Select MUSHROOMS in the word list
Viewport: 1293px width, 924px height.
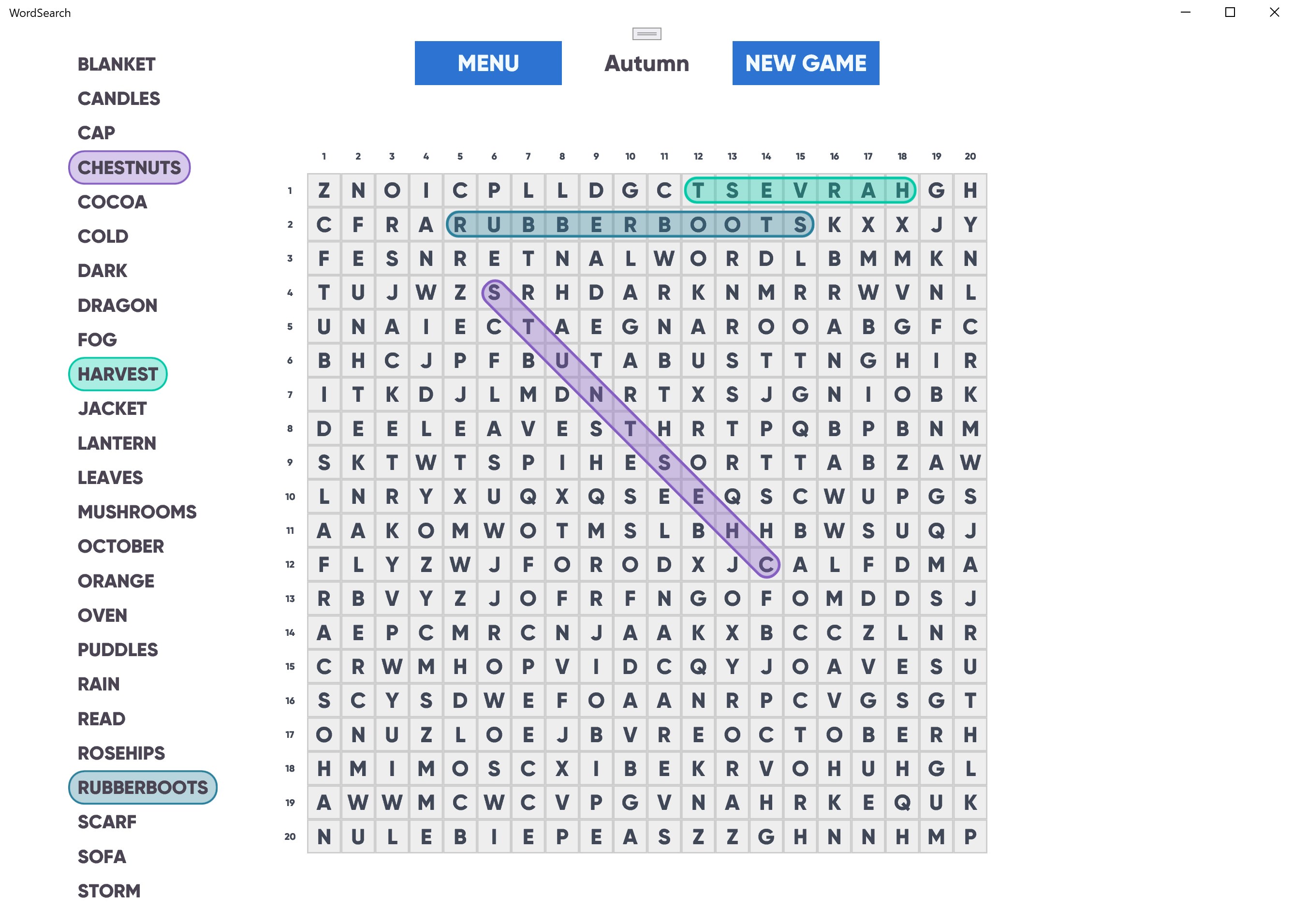coord(136,512)
